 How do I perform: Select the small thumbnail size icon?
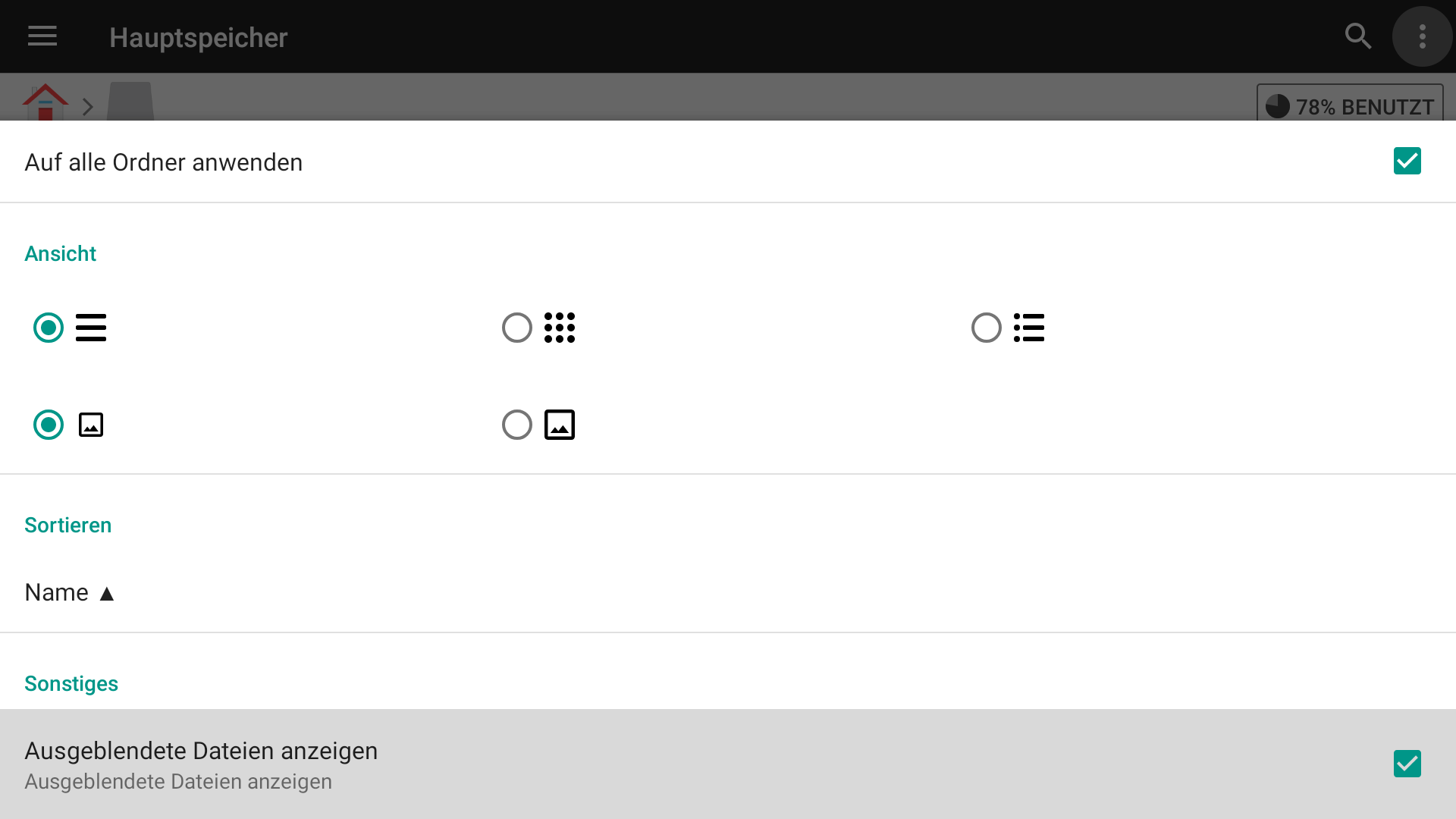tap(91, 425)
